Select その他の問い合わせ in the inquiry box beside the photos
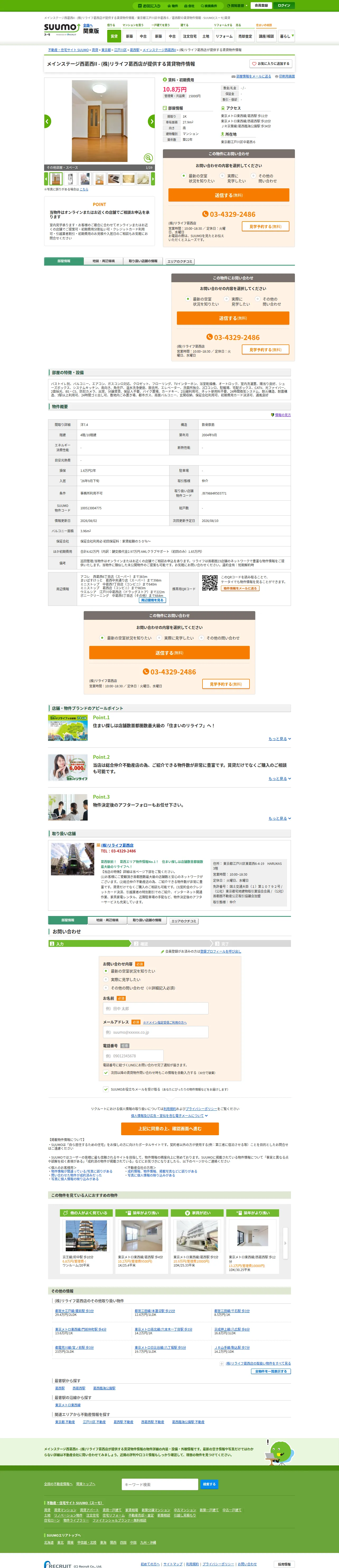The image size is (339, 1568). click(x=254, y=176)
